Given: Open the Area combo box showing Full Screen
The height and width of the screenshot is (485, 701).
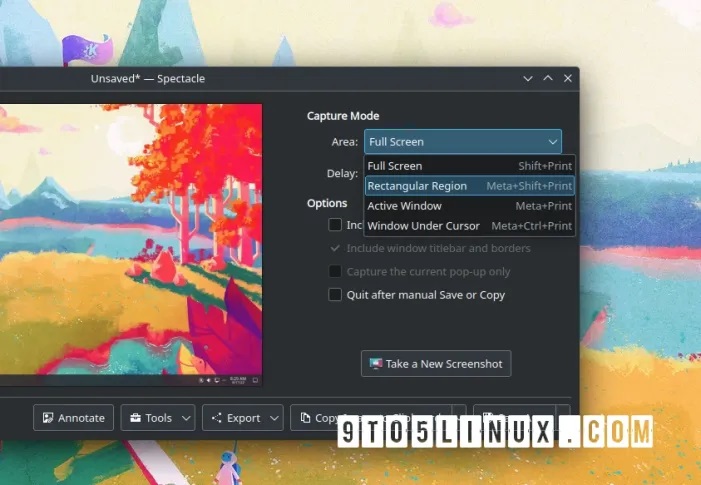Looking at the screenshot, I should [463, 142].
